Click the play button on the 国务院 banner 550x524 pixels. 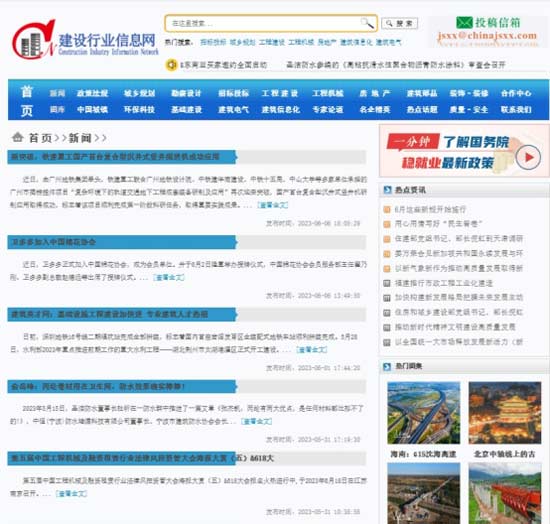(x=528, y=157)
